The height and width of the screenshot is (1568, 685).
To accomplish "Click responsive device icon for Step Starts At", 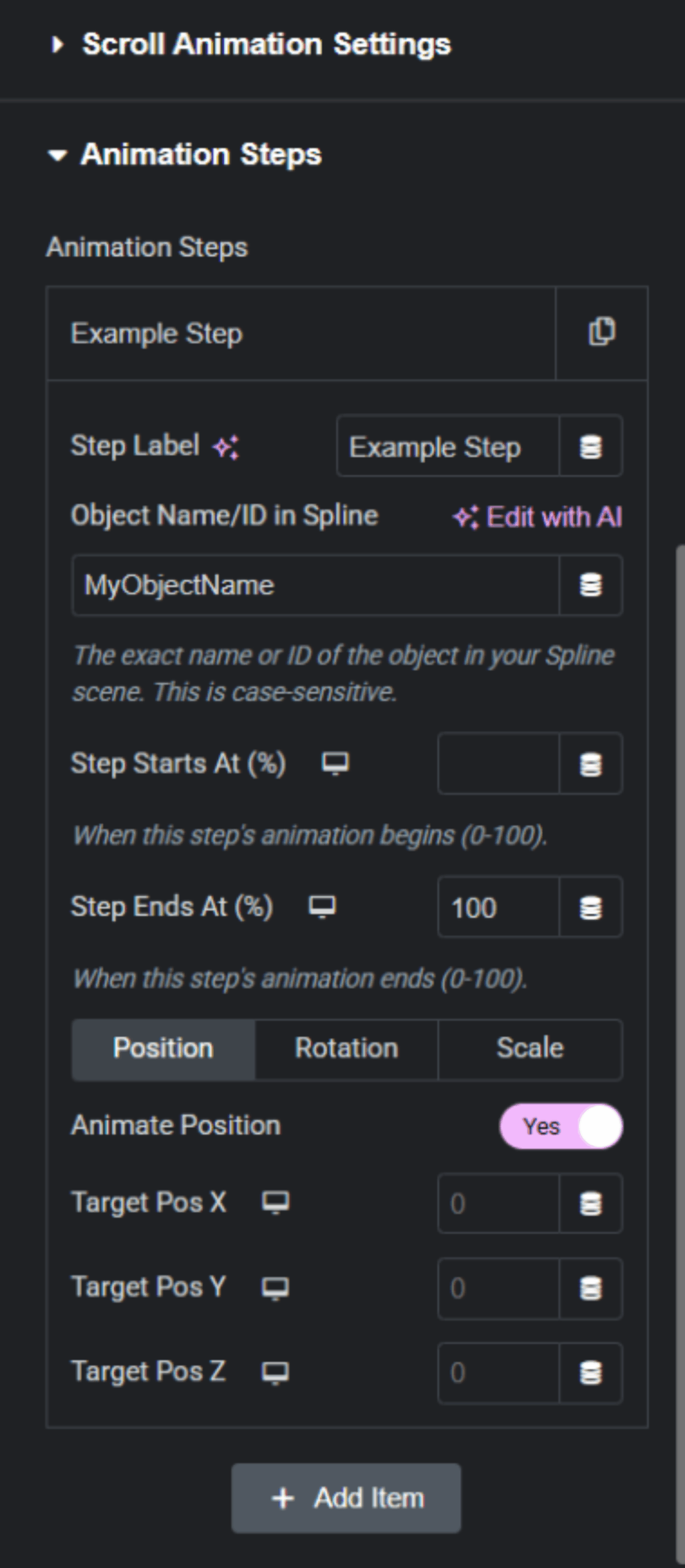I will click(335, 764).
